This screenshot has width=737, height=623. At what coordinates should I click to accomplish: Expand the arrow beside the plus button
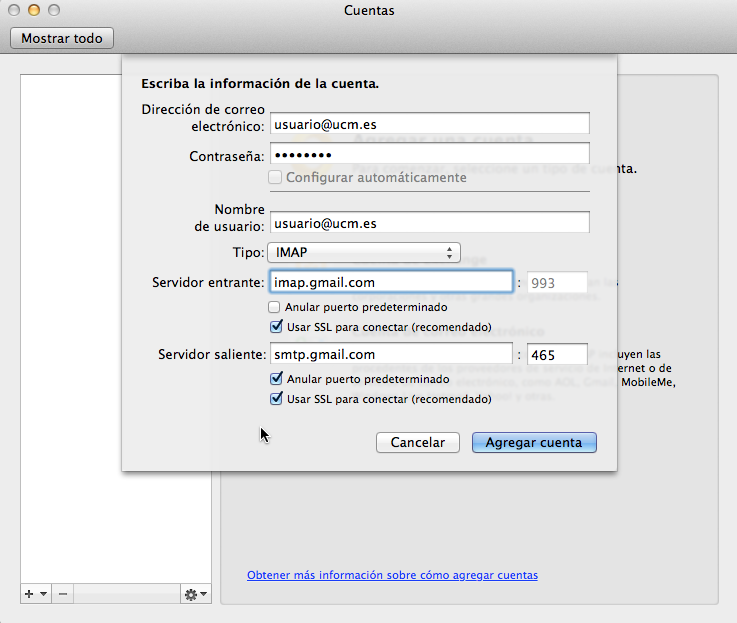pos(43,594)
